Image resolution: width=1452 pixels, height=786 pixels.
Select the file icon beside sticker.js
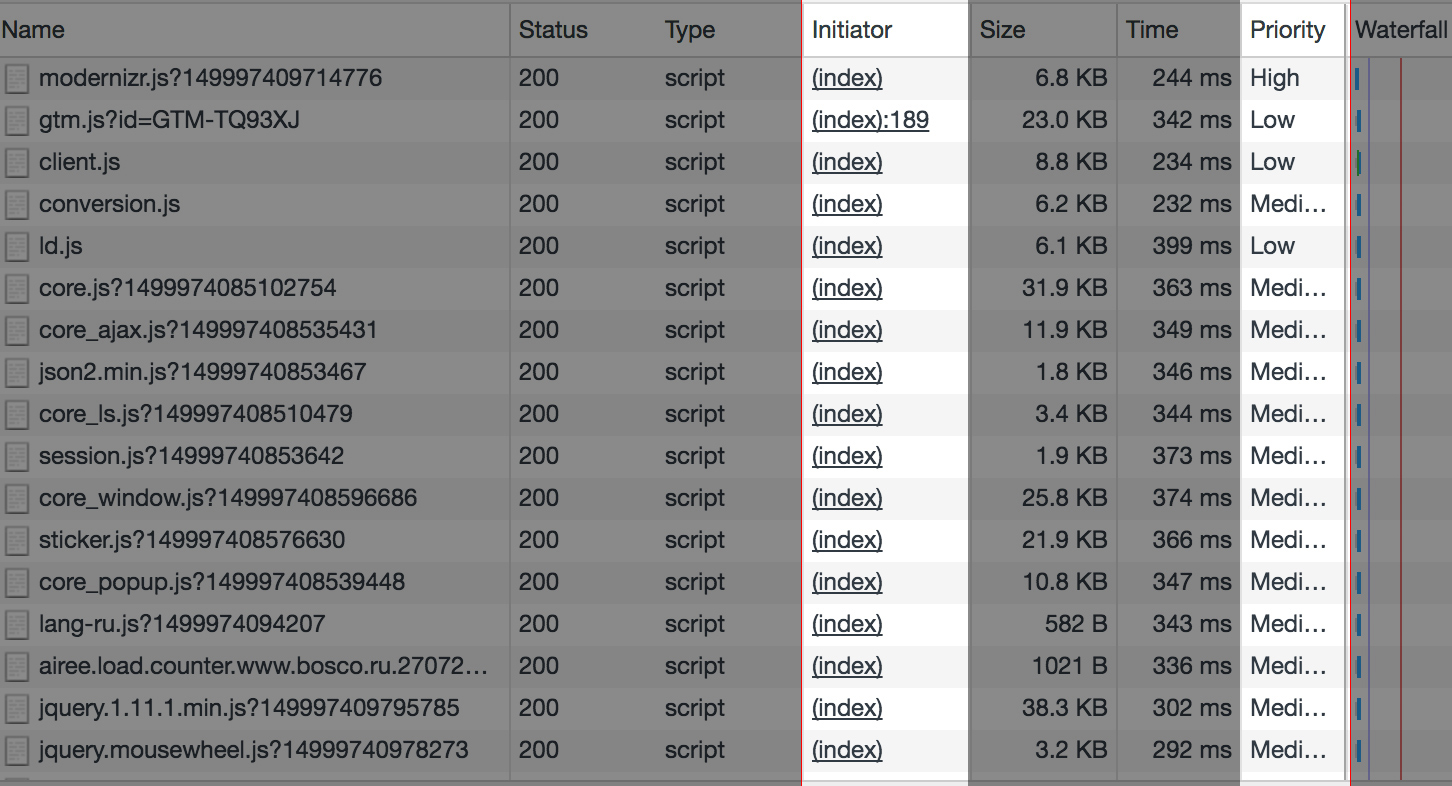coord(16,540)
